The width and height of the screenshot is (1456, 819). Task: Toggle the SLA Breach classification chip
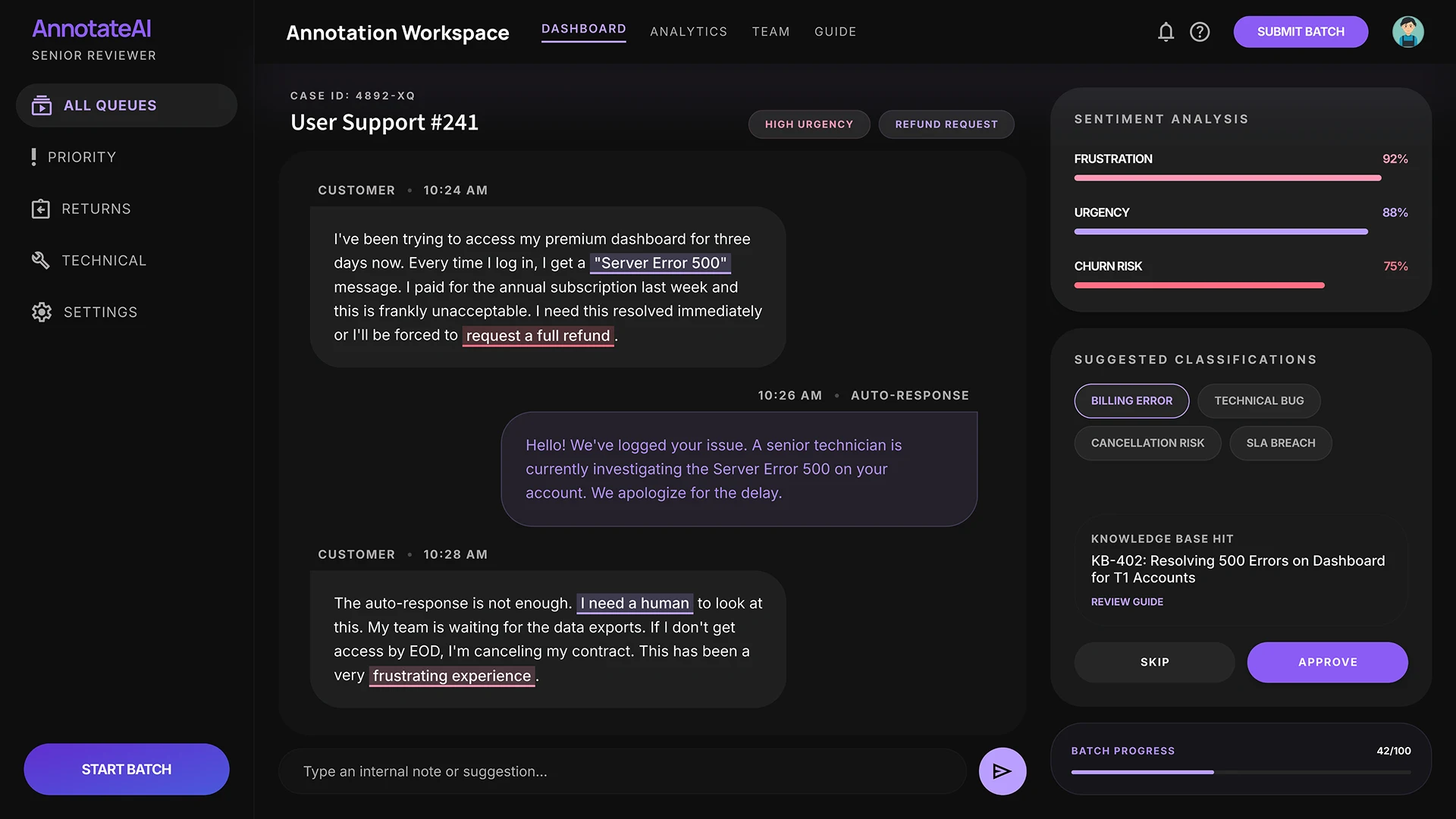[1280, 443]
